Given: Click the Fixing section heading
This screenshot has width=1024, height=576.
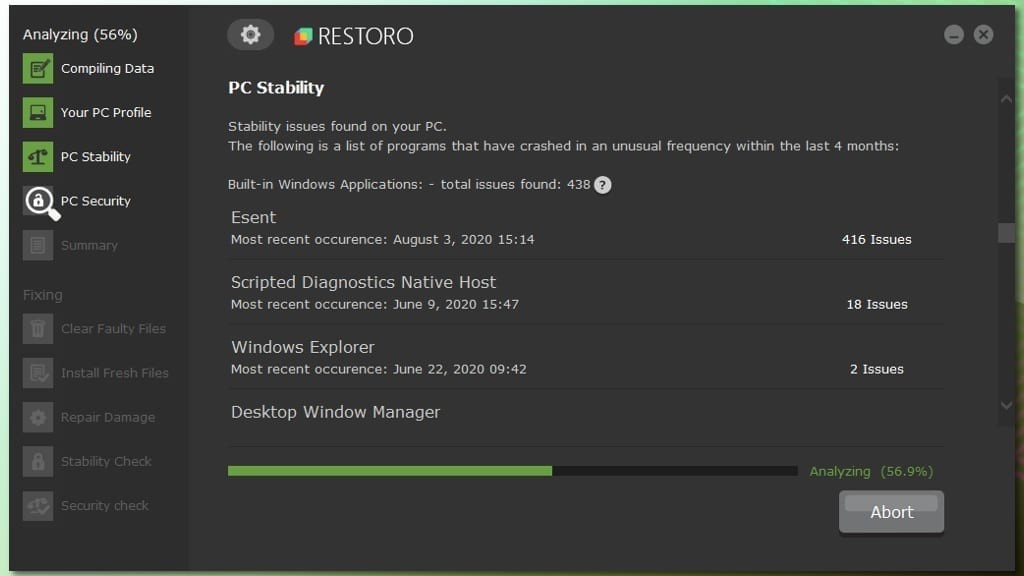Looking at the screenshot, I should pyautogui.click(x=42, y=295).
